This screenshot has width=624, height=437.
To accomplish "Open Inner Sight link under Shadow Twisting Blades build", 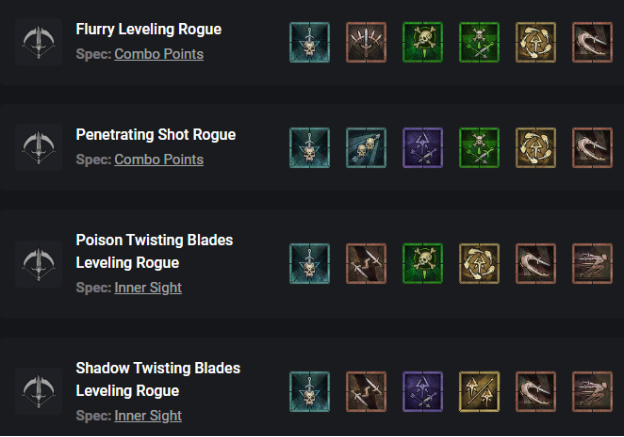I will tap(148, 416).
